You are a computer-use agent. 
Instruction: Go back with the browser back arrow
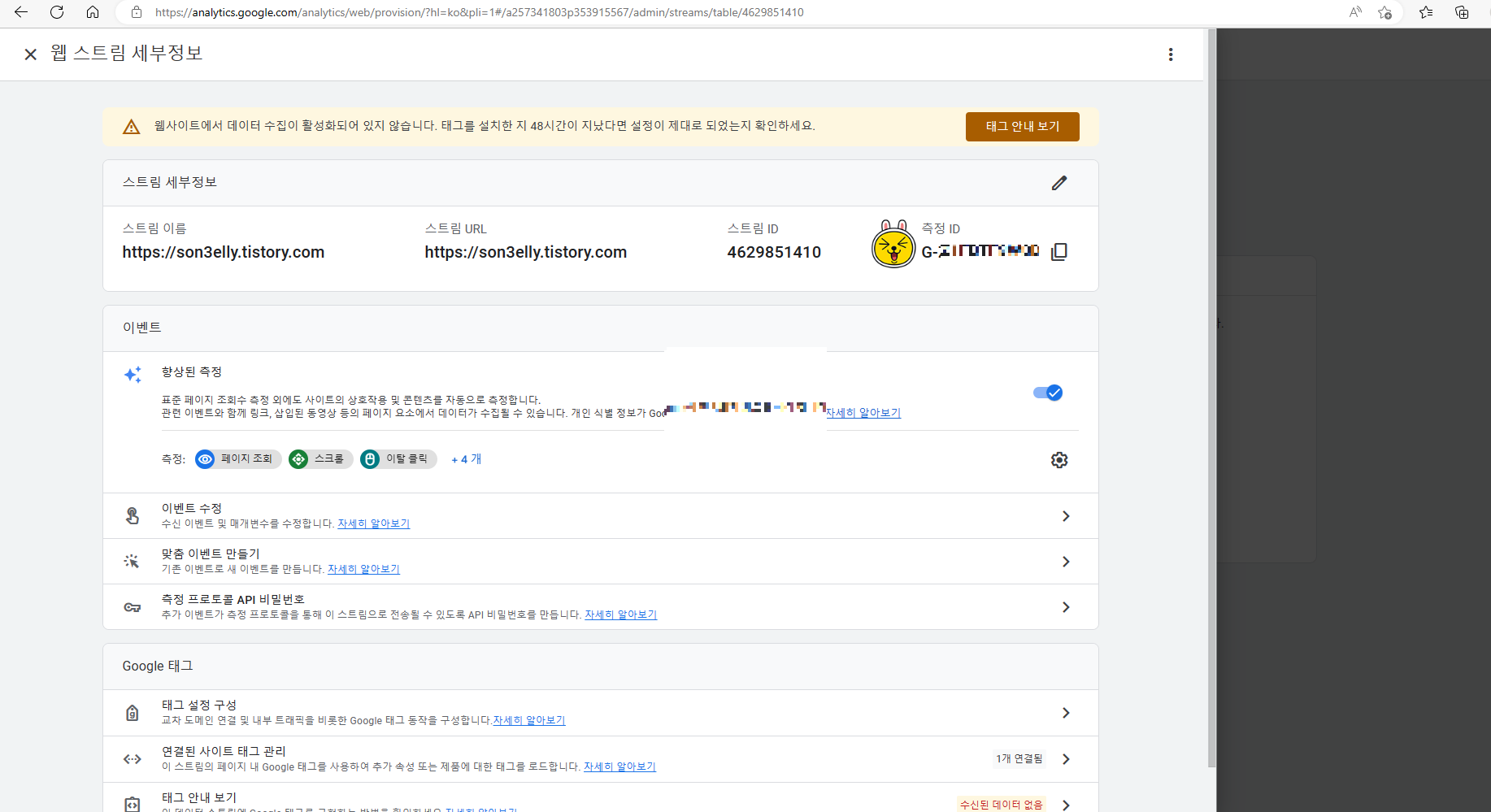click(x=21, y=12)
